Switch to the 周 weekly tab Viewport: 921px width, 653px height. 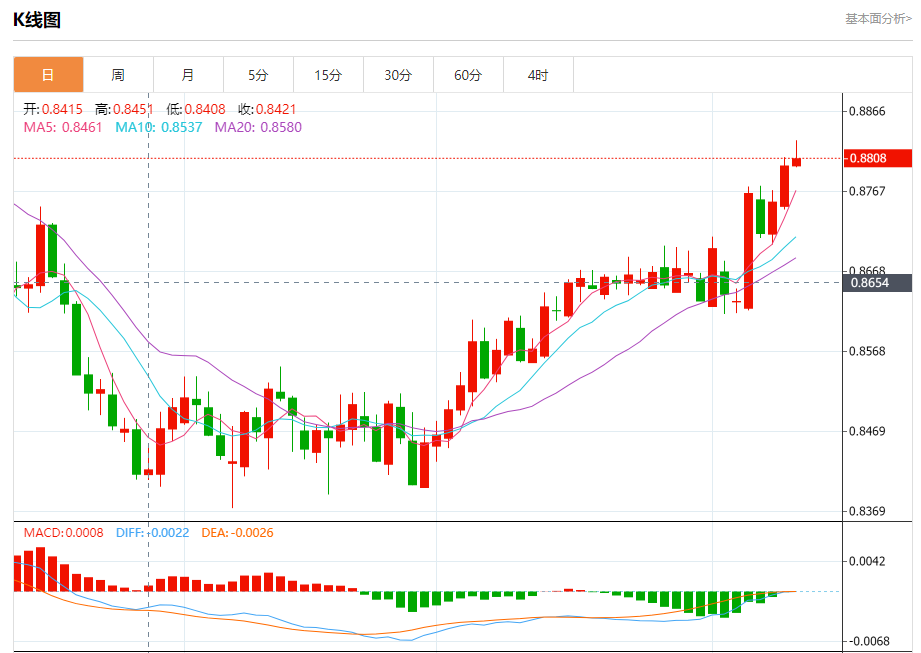click(118, 75)
